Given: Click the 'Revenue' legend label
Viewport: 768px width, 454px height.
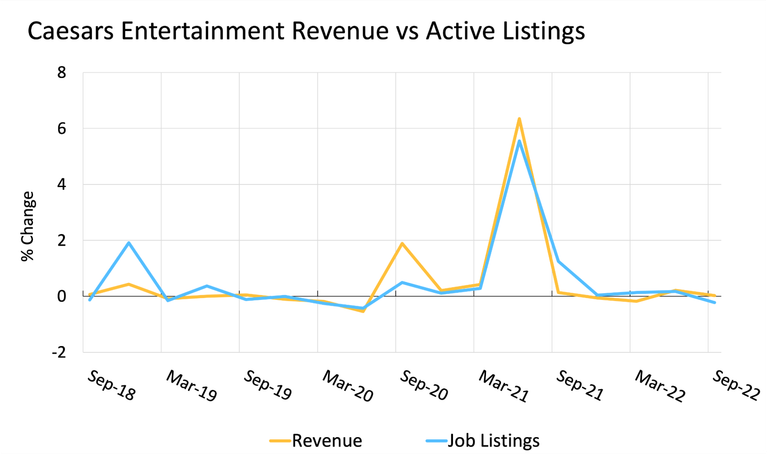Looking at the screenshot, I should pyautogui.click(x=327, y=441).
